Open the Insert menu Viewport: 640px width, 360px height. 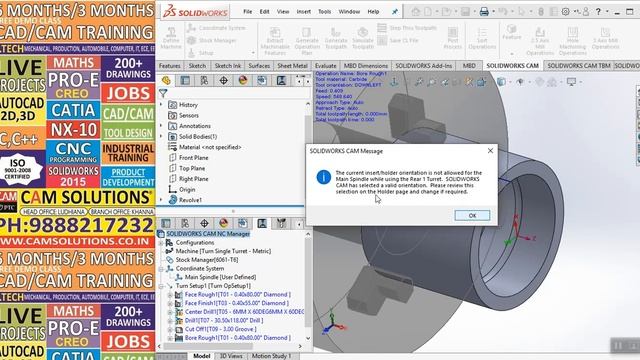[303, 11]
